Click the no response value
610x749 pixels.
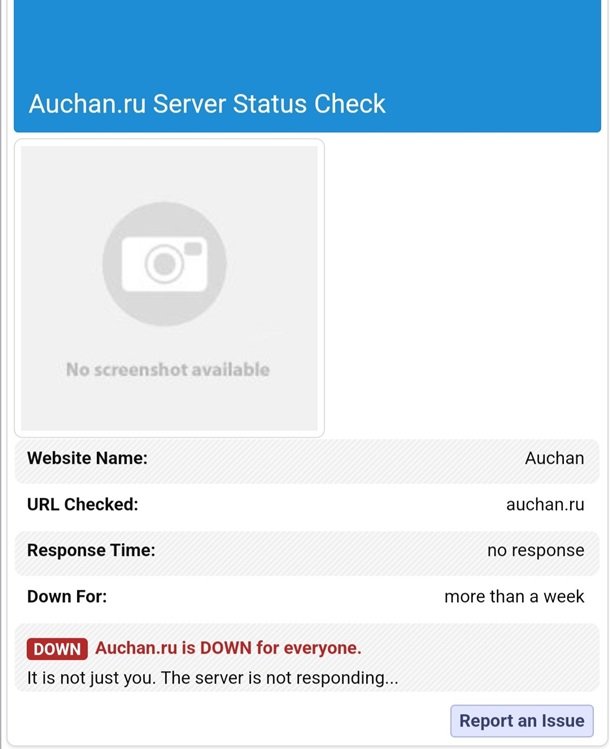point(535,550)
